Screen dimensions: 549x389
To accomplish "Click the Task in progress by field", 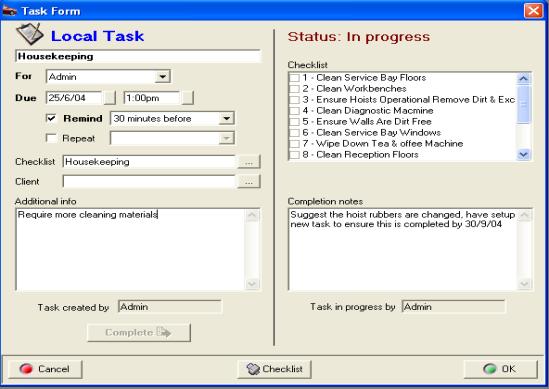I will (x=453, y=307).
